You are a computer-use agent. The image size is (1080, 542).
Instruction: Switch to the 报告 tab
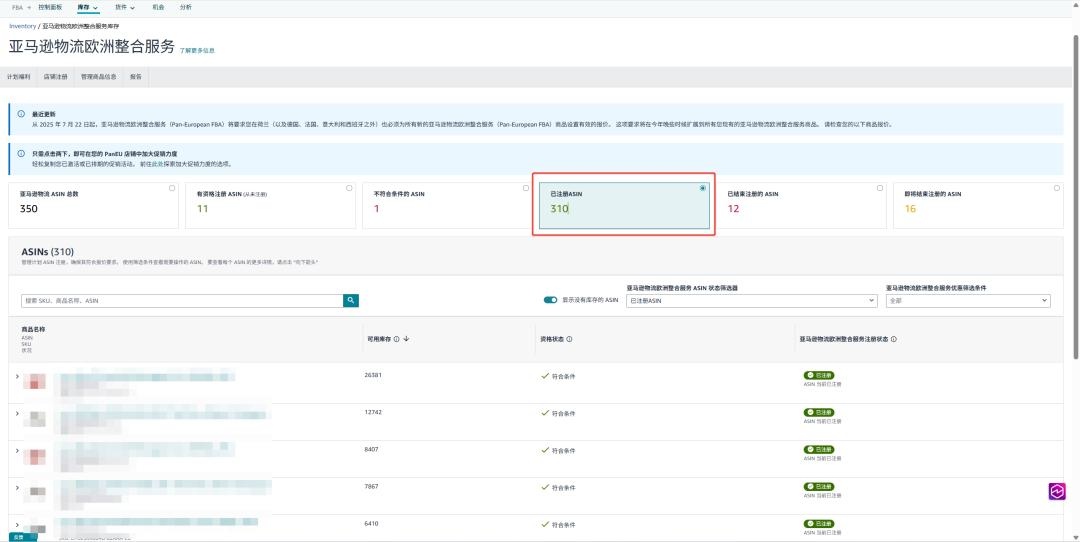coord(136,77)
